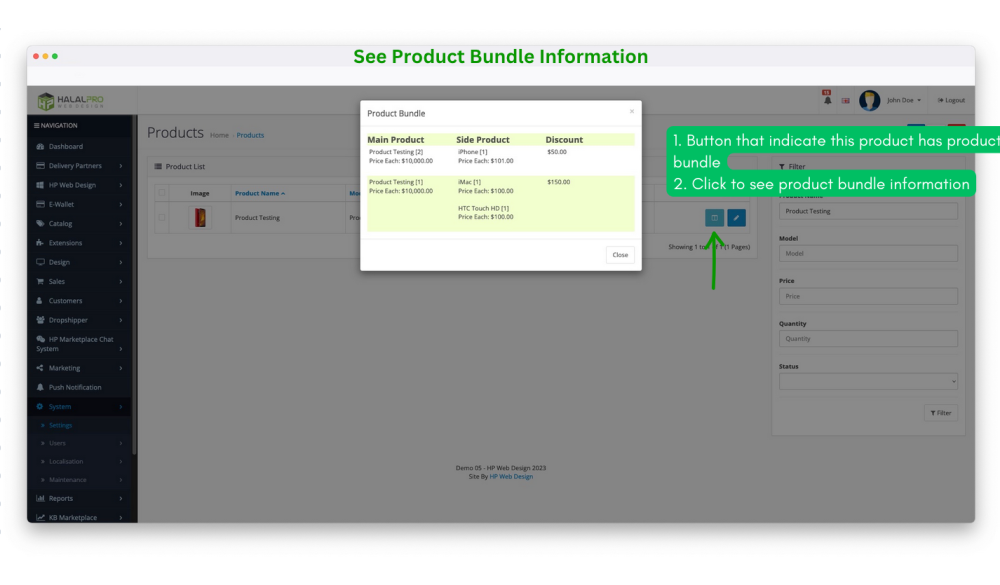Click the Product Testing thumbnail image

pyautogui.click(x=200, y=218)
